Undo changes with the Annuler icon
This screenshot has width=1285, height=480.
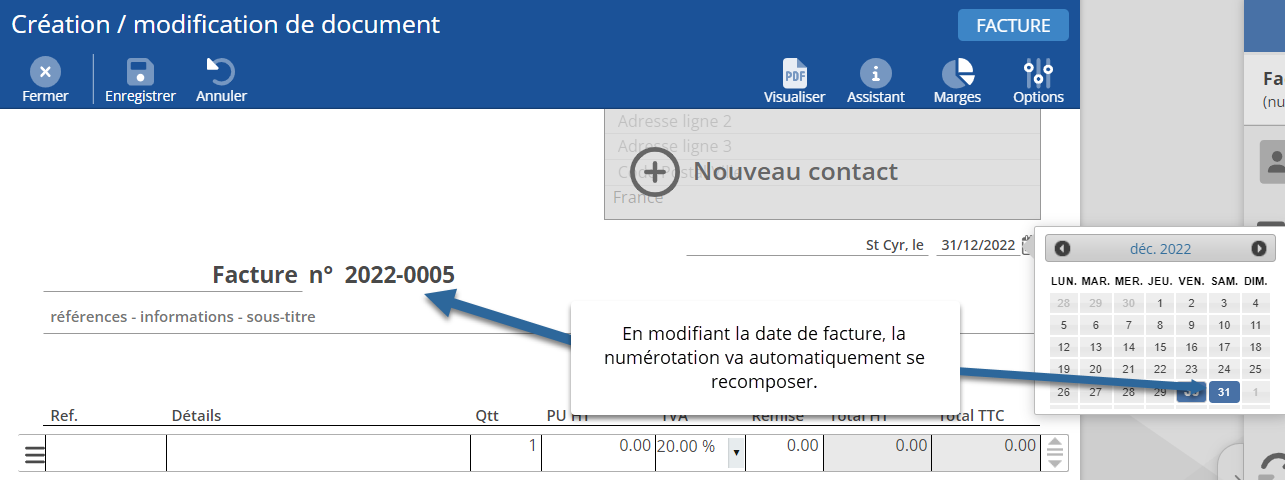(x=221, y=73)
